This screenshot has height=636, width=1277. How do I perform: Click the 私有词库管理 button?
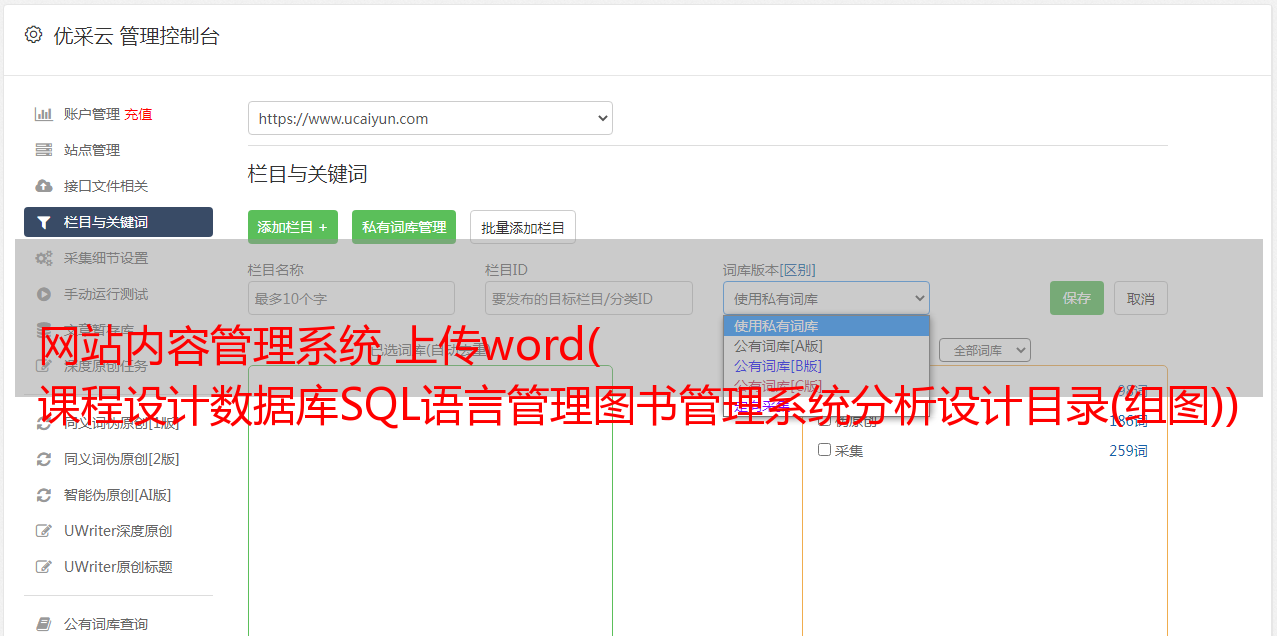pos(404,227)
